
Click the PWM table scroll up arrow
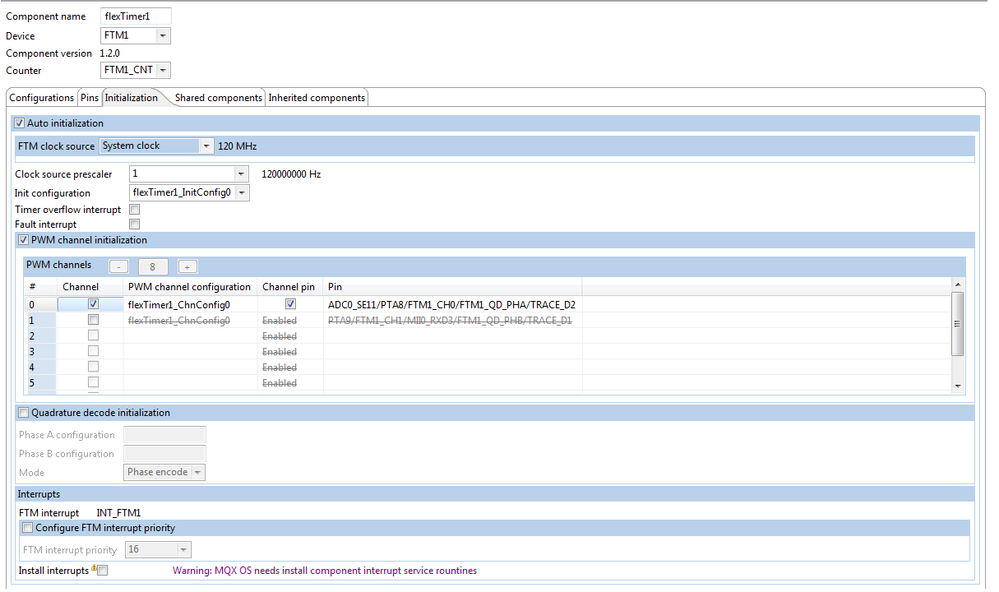pos(958,284)
